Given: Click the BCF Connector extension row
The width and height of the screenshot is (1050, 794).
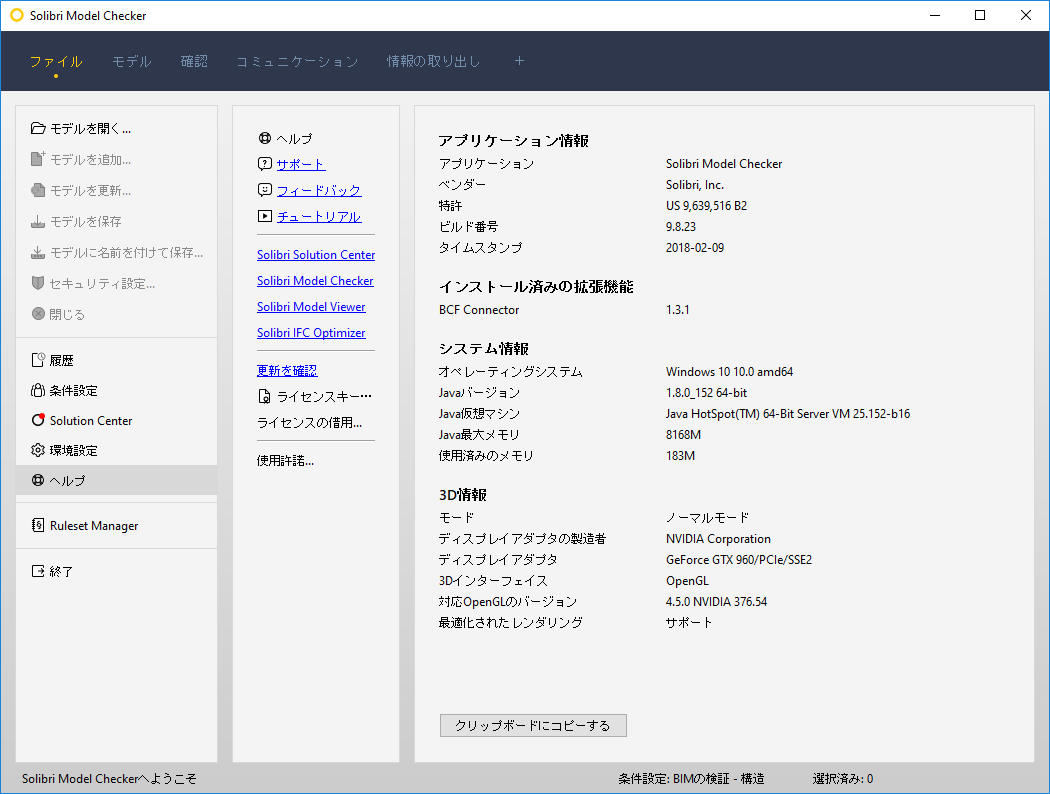Looking at the screenshot, I should tap(564, 309).
